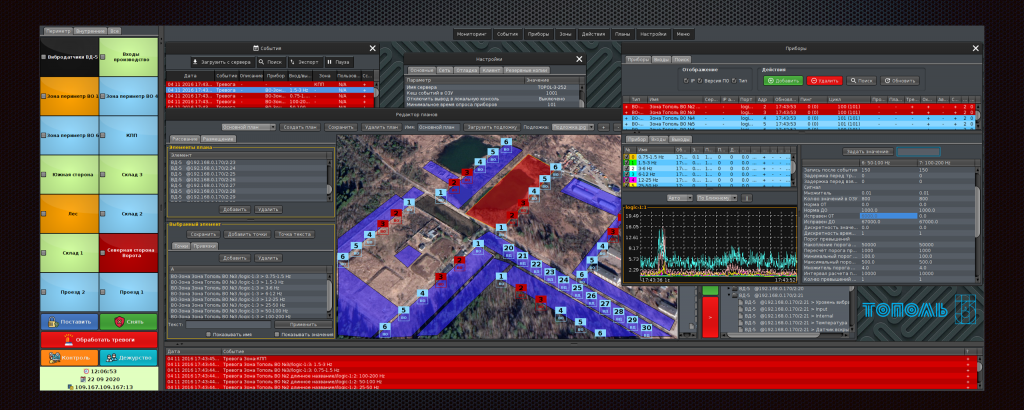The image size is (1024, 410).
Task: Expand the Авто dropdown below channel list
Action: [680, 198]
